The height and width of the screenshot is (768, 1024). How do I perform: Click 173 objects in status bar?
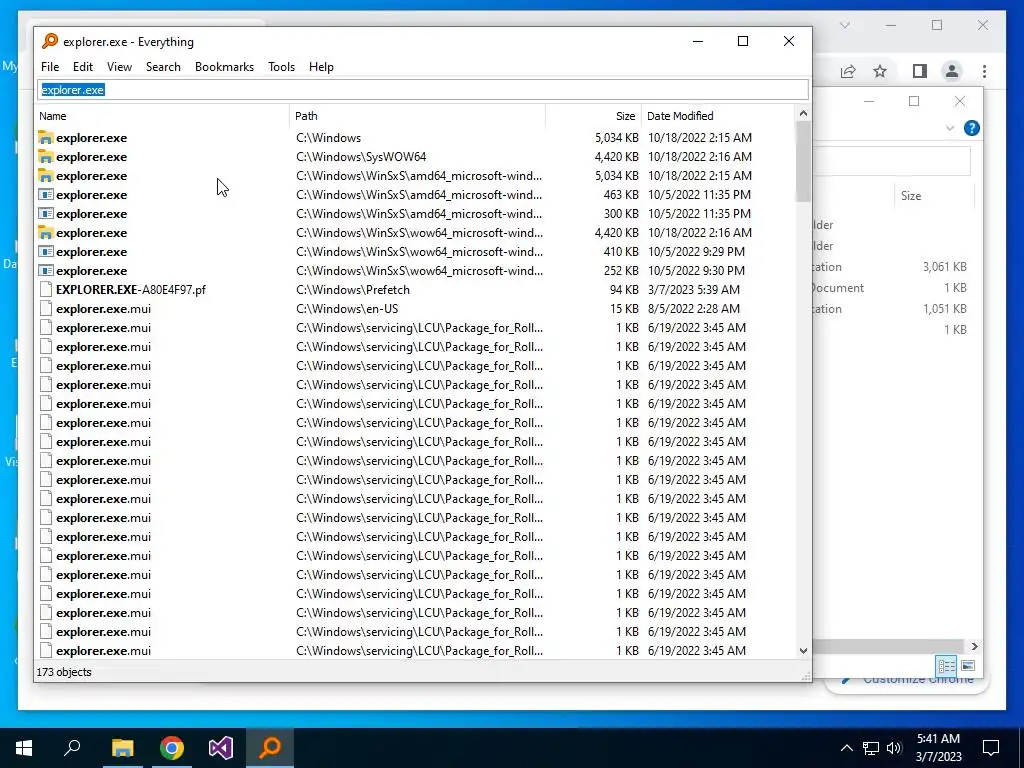64,672
